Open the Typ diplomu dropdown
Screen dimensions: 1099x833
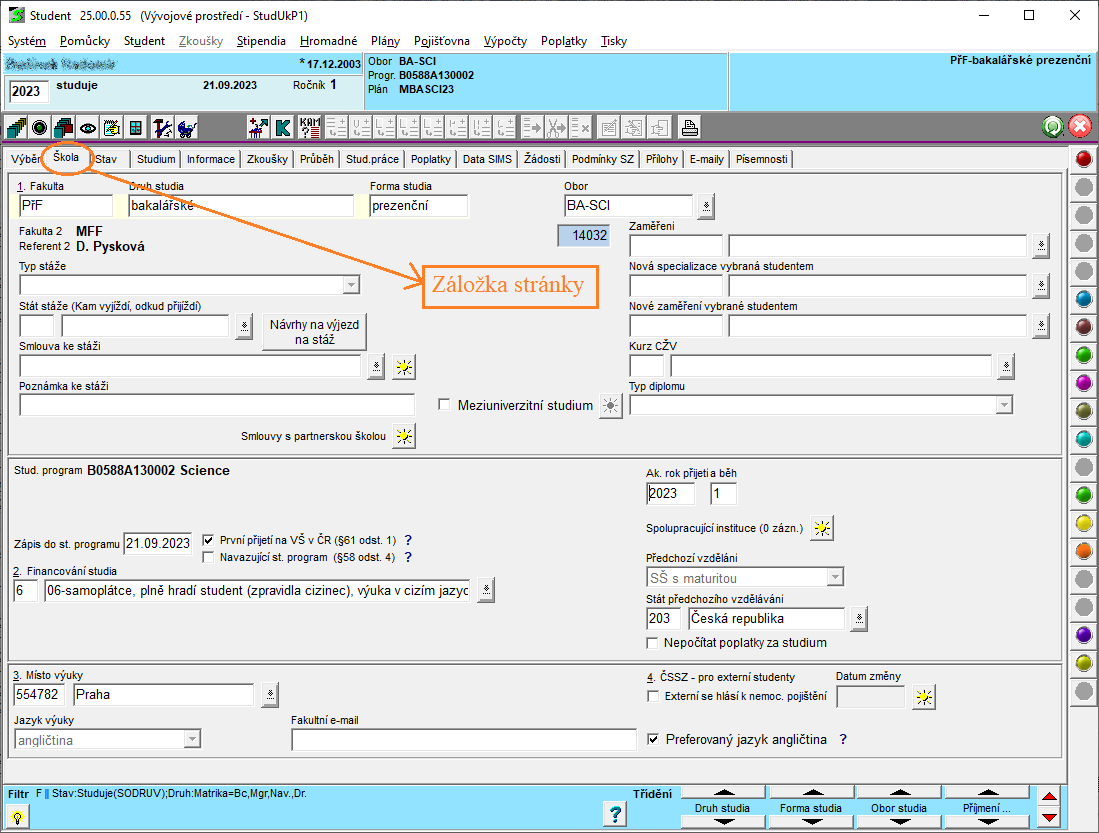(x=1004, y=405)
